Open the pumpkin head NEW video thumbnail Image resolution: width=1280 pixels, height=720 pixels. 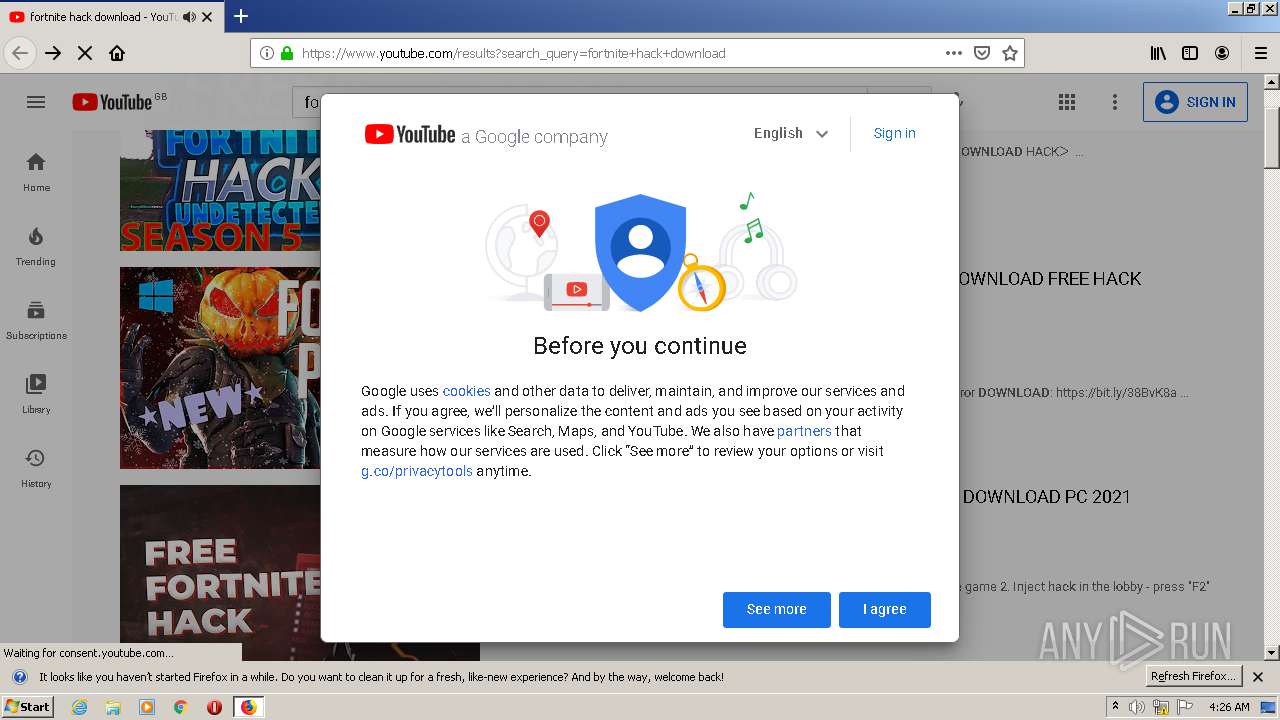coord(220,368)
